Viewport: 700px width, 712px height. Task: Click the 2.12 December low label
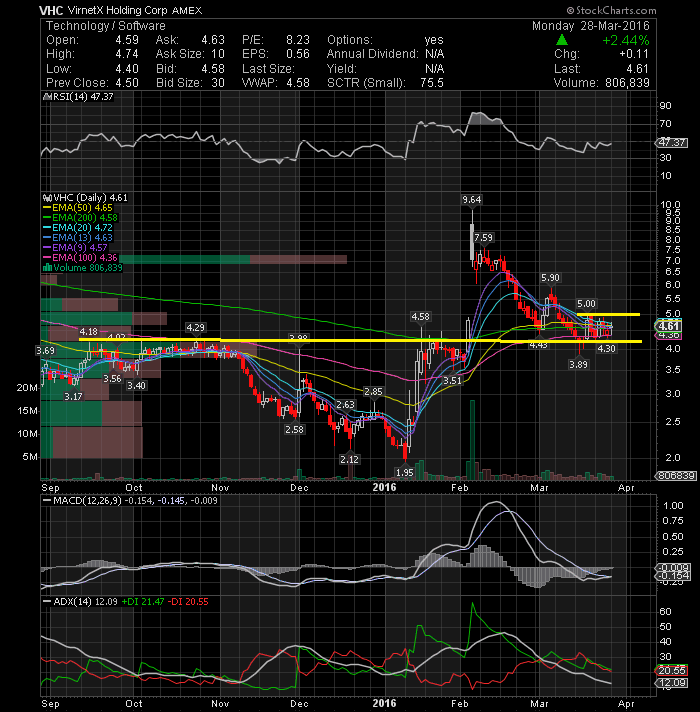(349, 460)
